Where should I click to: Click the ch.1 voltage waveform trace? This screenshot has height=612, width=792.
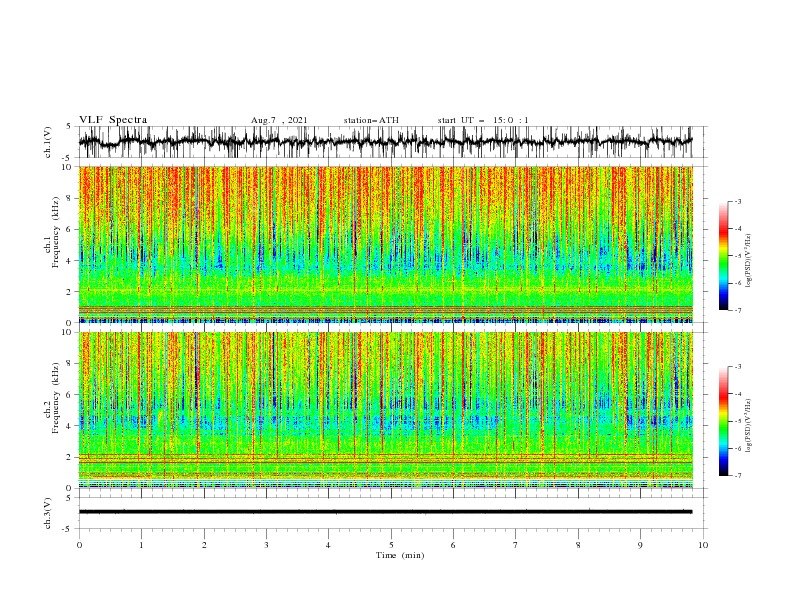coord(385,141)
